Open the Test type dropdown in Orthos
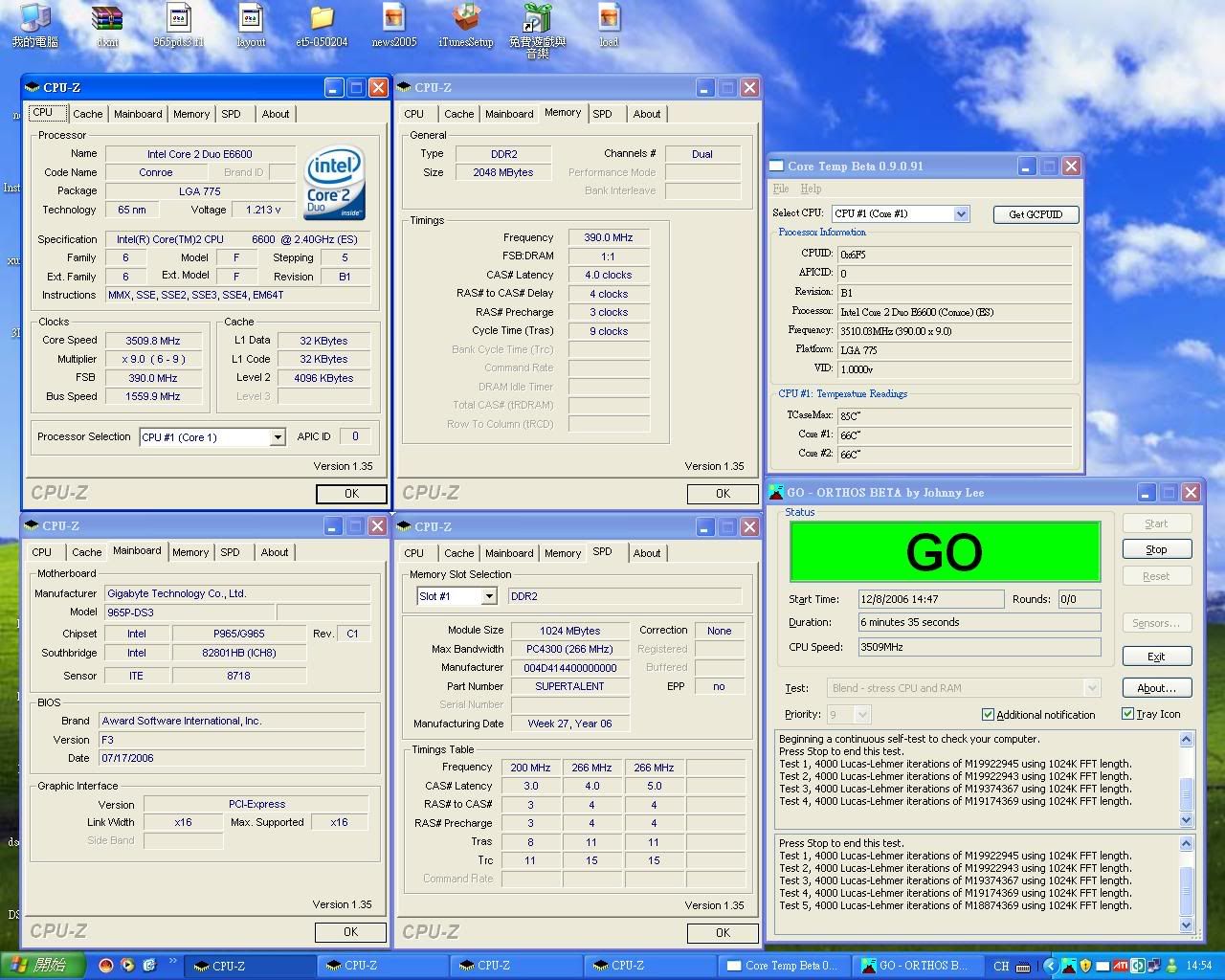1225x980 pixels. (1091, 688)
